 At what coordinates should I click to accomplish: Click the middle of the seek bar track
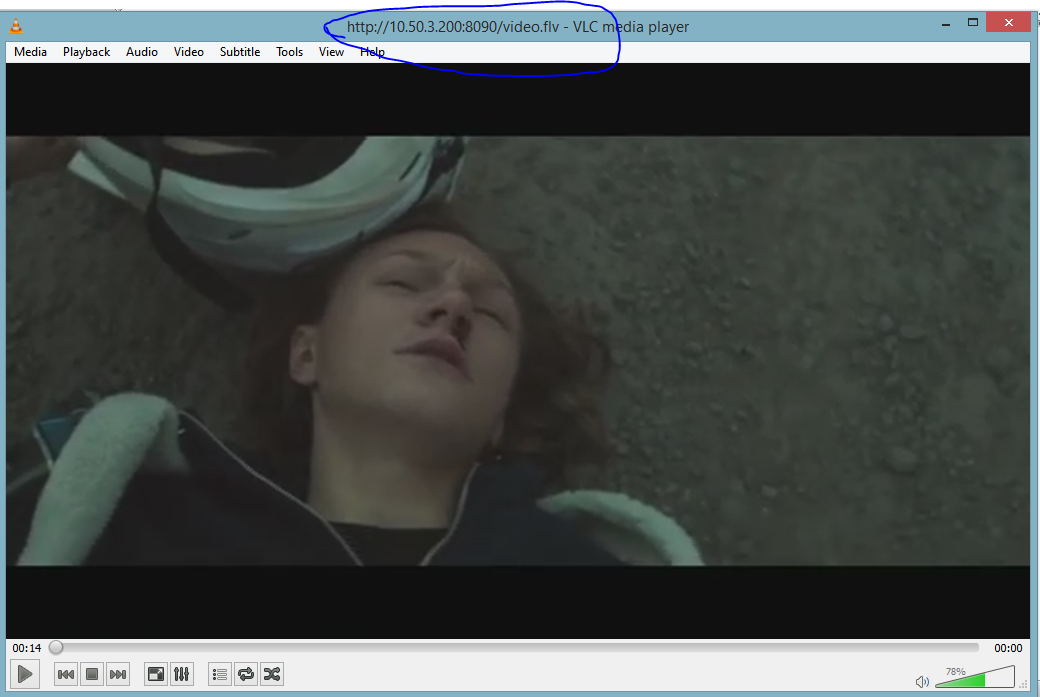(x=516, y=647)
